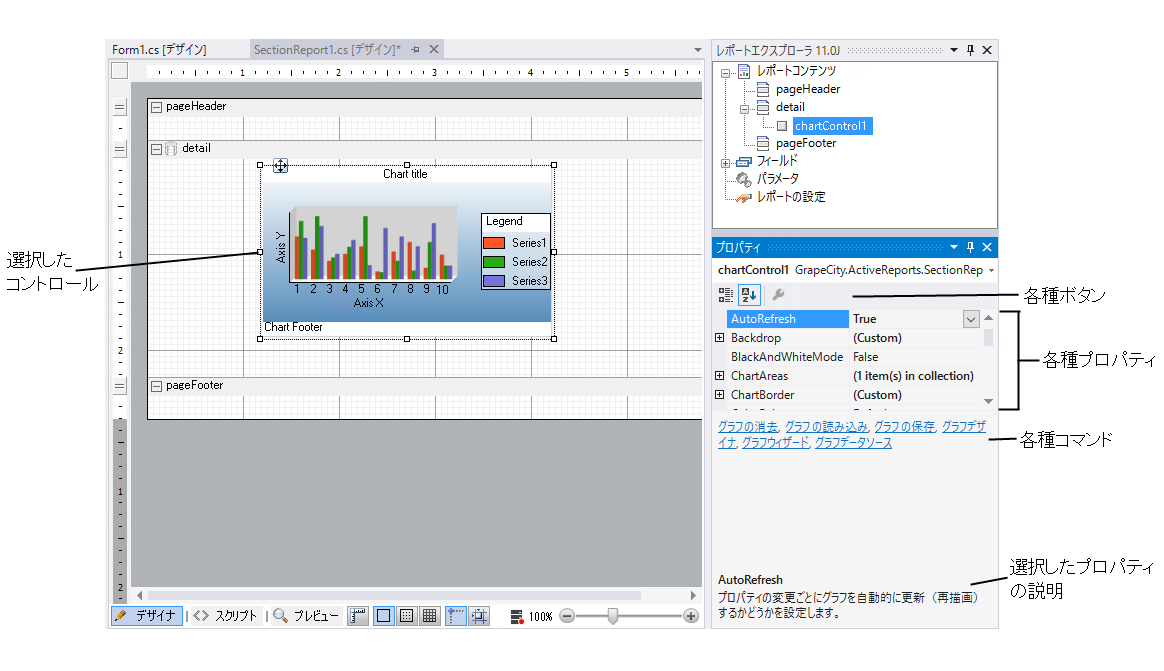Click the categorized view button in Properties
The width and height of the screenshot is (1164, 671).
pos(726,295)
